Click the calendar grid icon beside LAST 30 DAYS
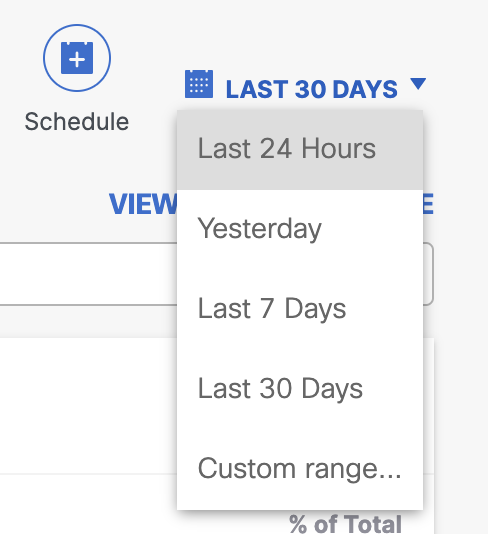The width and height of the screenshot is (488, 534). [x=199, y=84]
